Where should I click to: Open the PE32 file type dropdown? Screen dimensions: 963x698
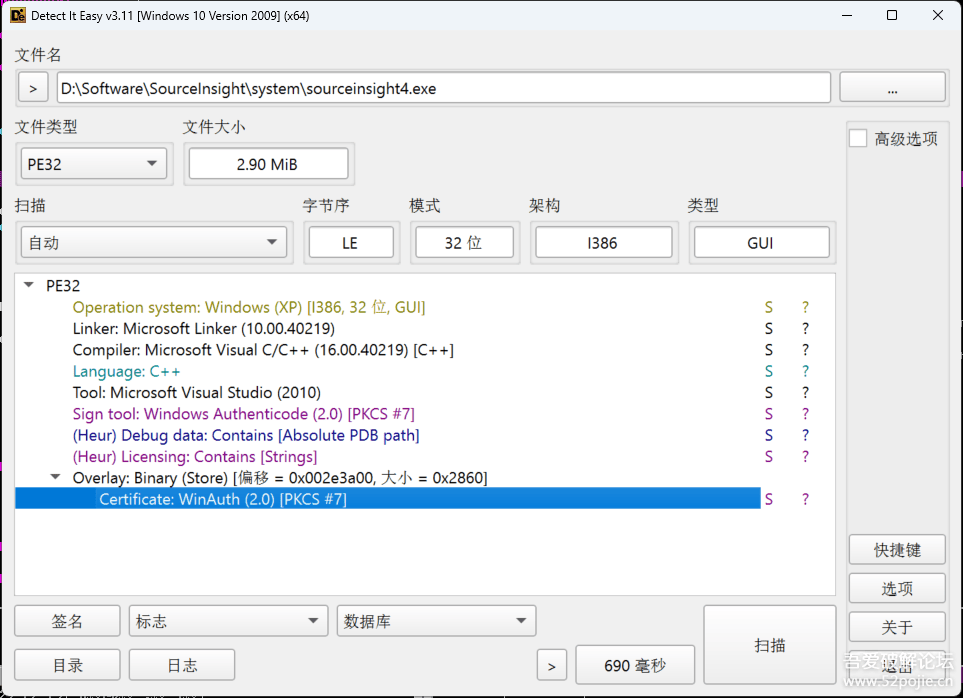coord(93,164)
